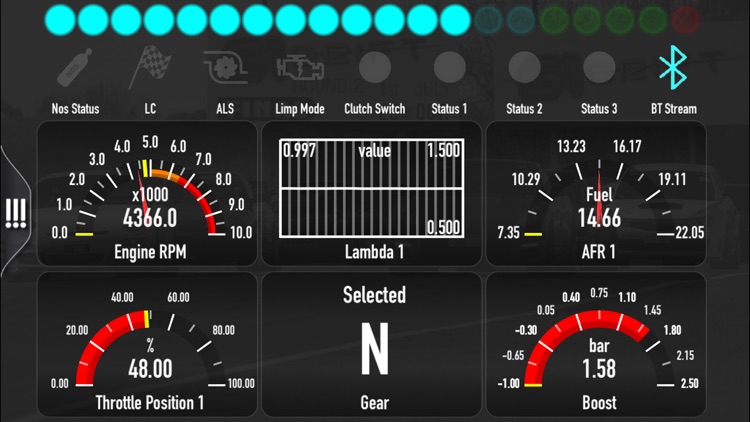Click the 48.00 throttle percentage value
Image resolution: width=750 pixels, height=422 pixels.
[x=150, y=369]
